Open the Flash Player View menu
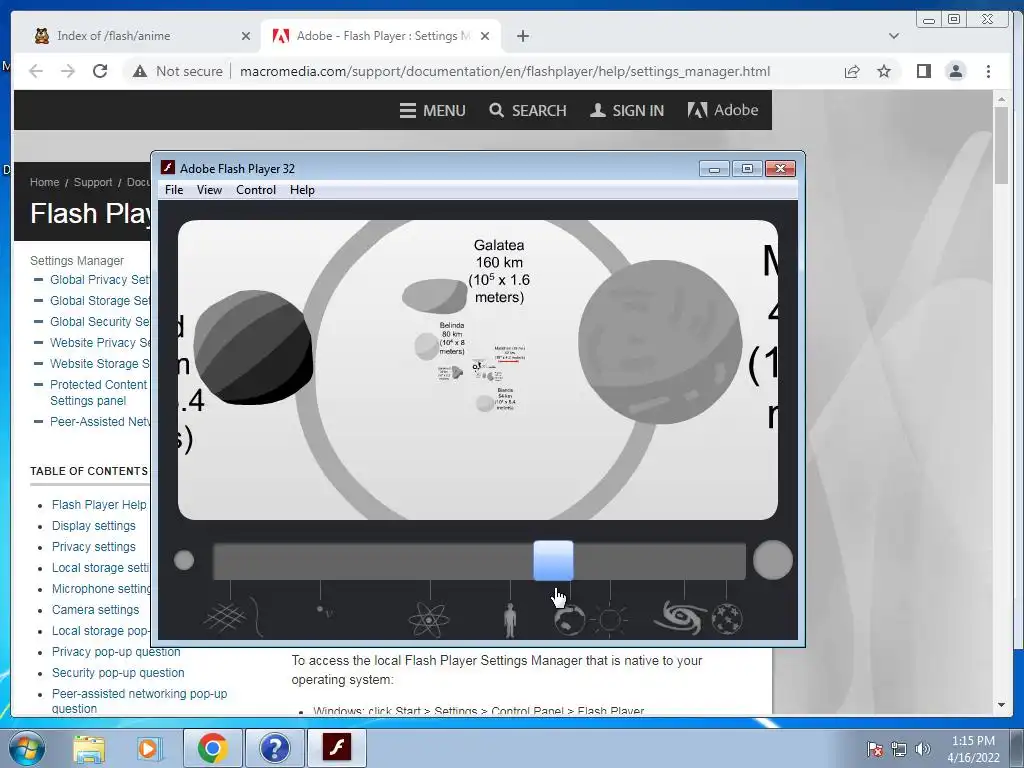This screenshot has width=1024, height=768. tap(209, 190)
